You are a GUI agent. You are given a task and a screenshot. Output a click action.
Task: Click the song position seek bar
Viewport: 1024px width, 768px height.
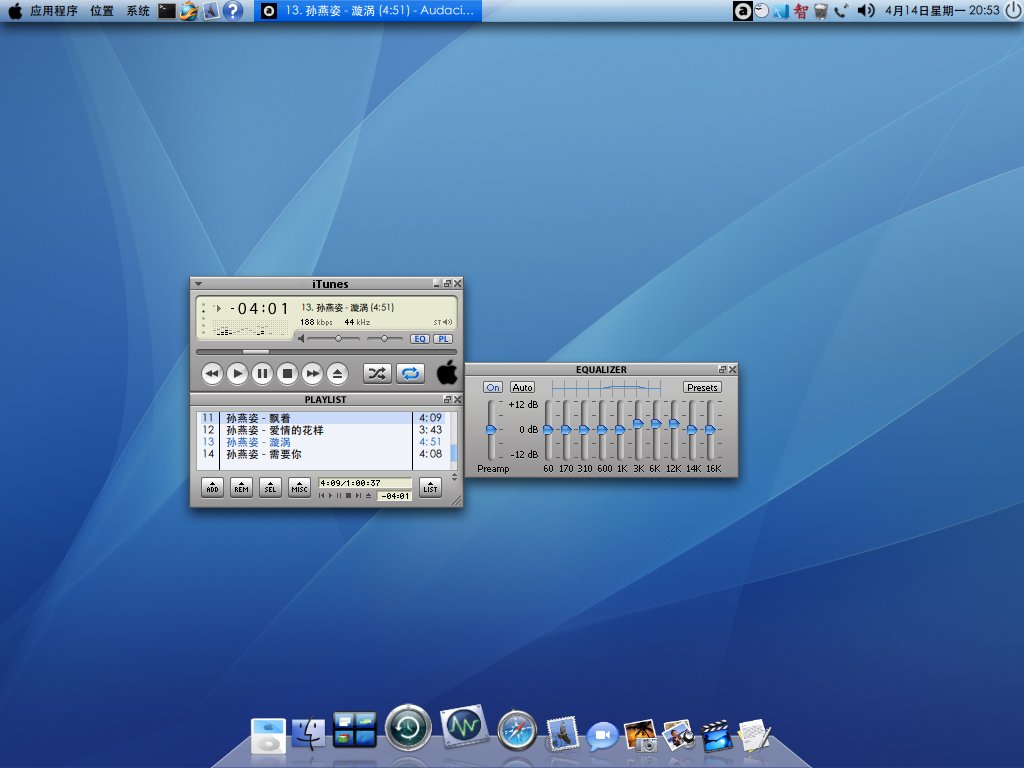pyautogui.click(x=326, y=351)
